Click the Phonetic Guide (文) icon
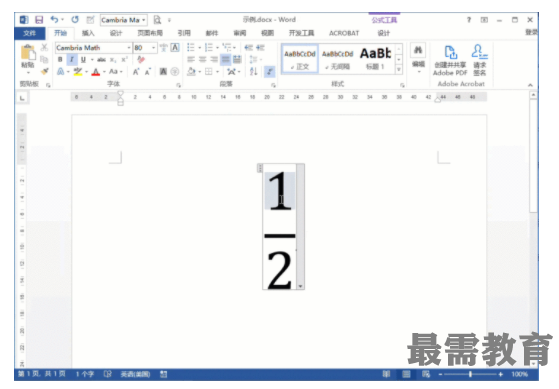The width and height of the screenshot is (559, 389). click(x=164, y=47)
